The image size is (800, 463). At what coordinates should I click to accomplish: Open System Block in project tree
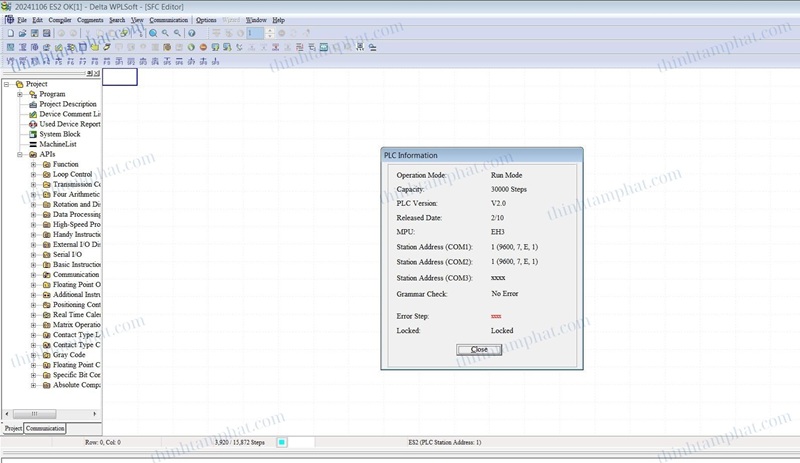point(59,134)
